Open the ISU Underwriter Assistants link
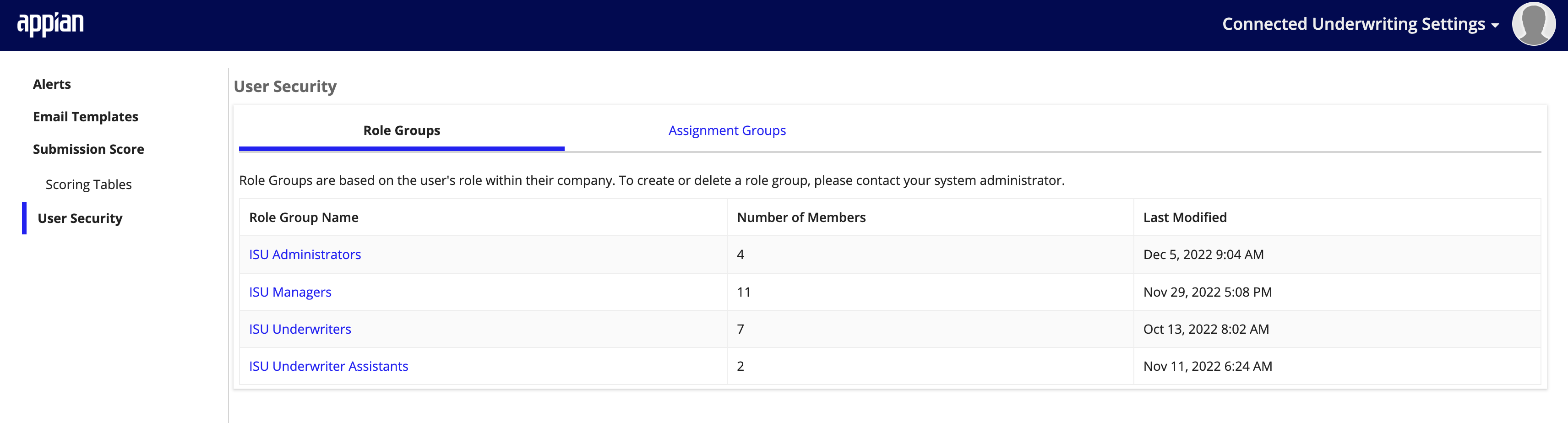The image size is (1568, 423). pyautogui.click(x=329, y=366)
